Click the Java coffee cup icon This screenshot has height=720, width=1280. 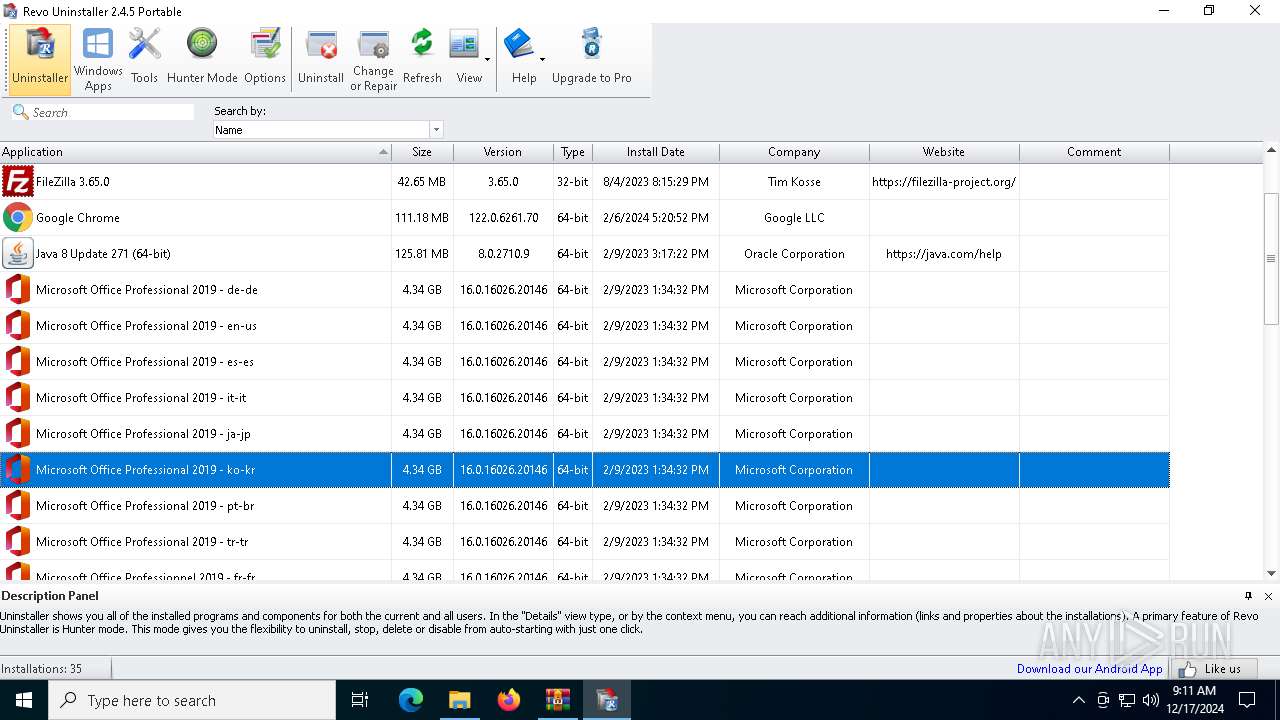(x=18, y=254)
